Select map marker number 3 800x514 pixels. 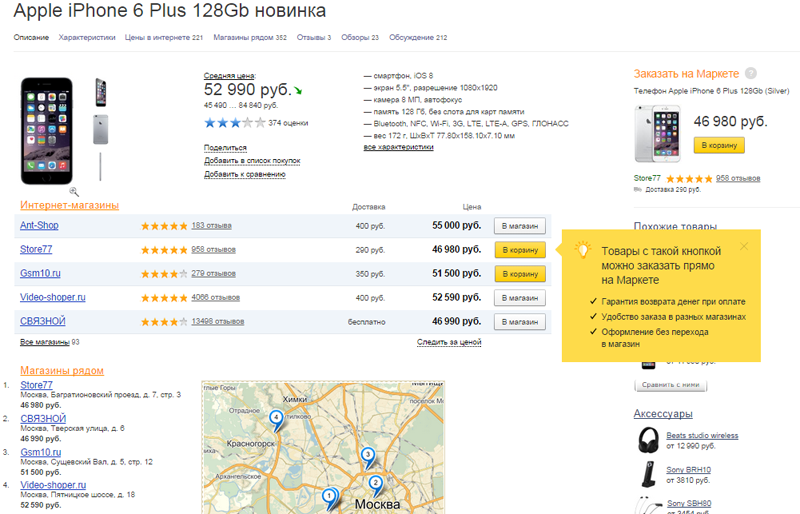368,457
